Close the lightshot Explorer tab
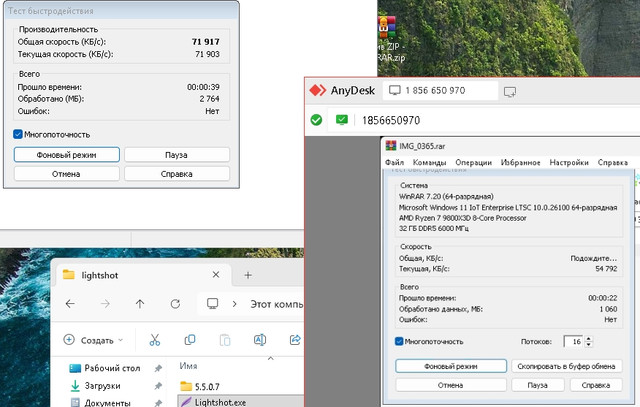 click(x=216, y=275)
